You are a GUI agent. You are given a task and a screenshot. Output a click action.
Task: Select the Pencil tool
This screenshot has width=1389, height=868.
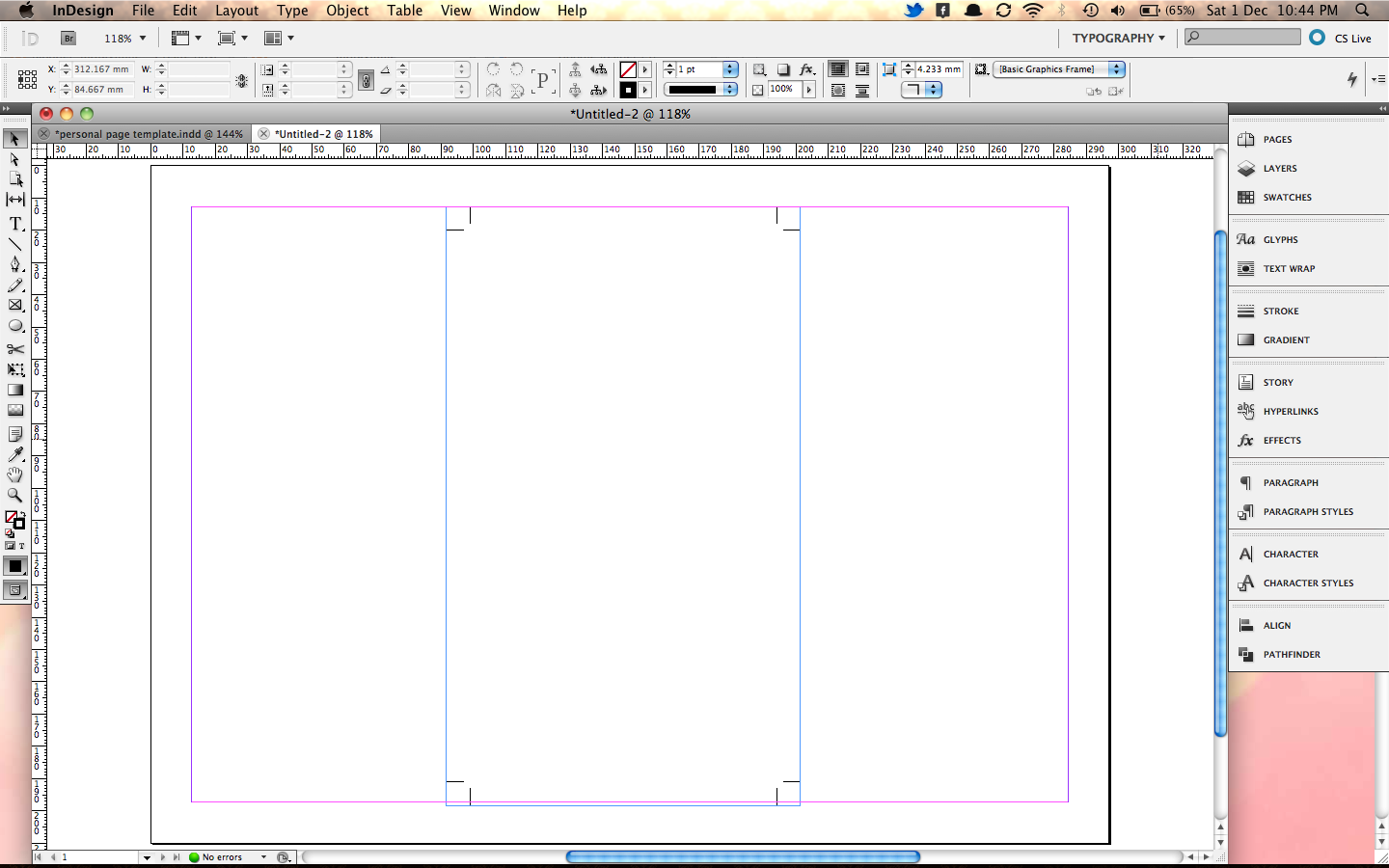click(x=15, y=285)
